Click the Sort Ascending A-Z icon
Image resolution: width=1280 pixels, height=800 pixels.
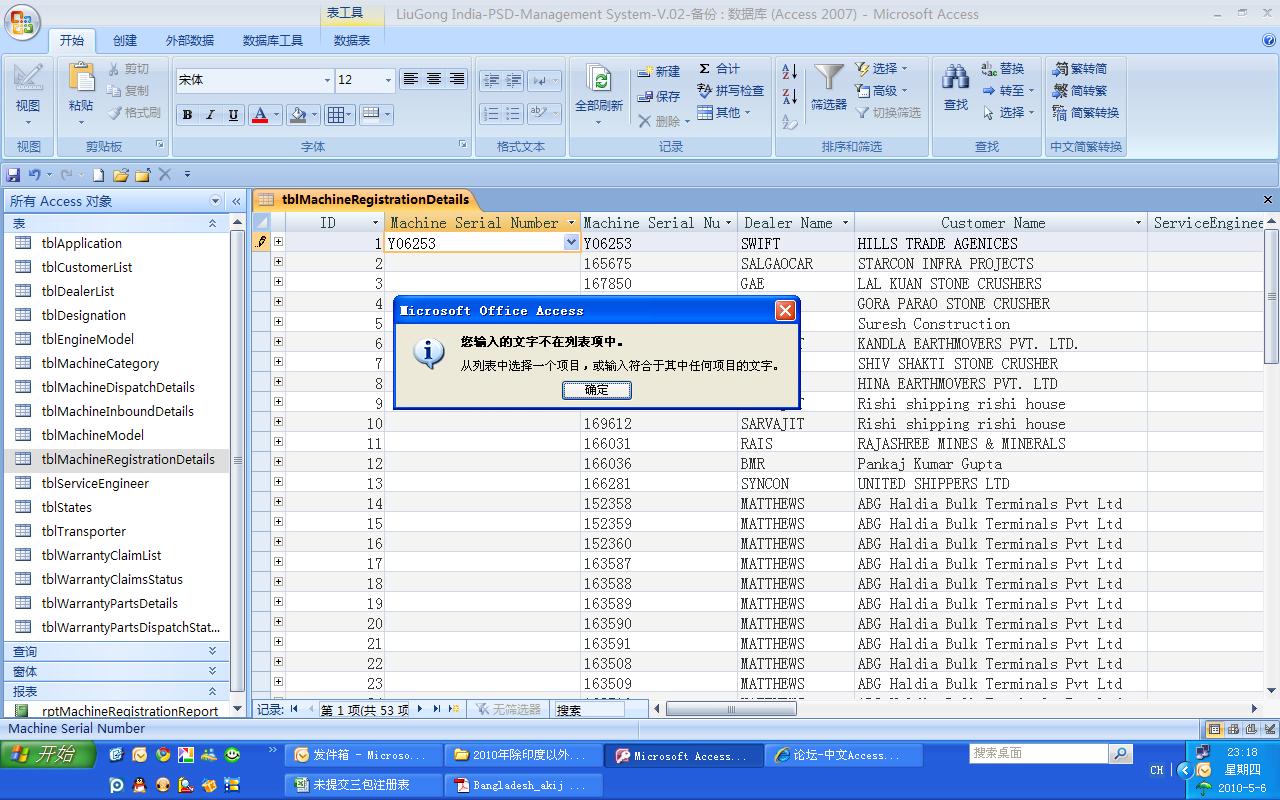(789, 71)
